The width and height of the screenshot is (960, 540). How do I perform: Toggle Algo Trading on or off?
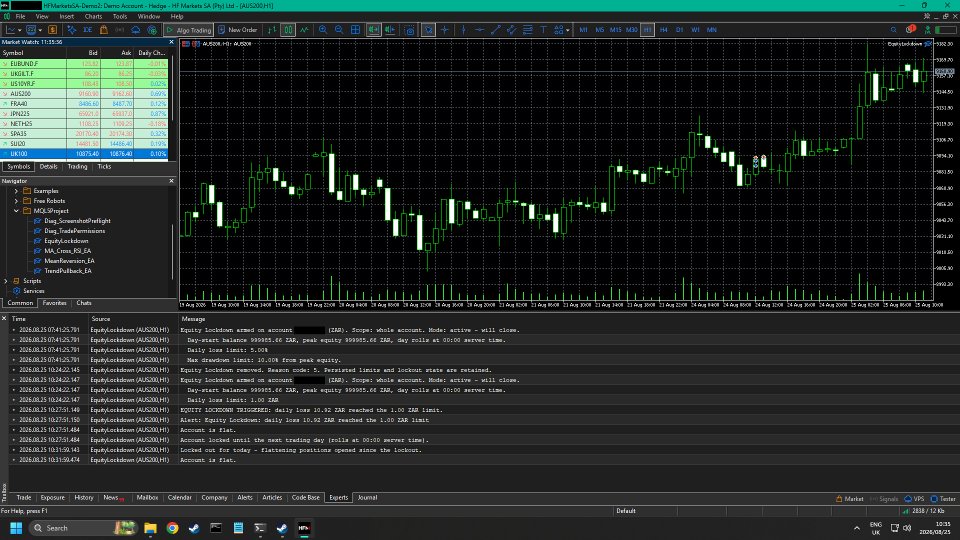click(189, 29)
